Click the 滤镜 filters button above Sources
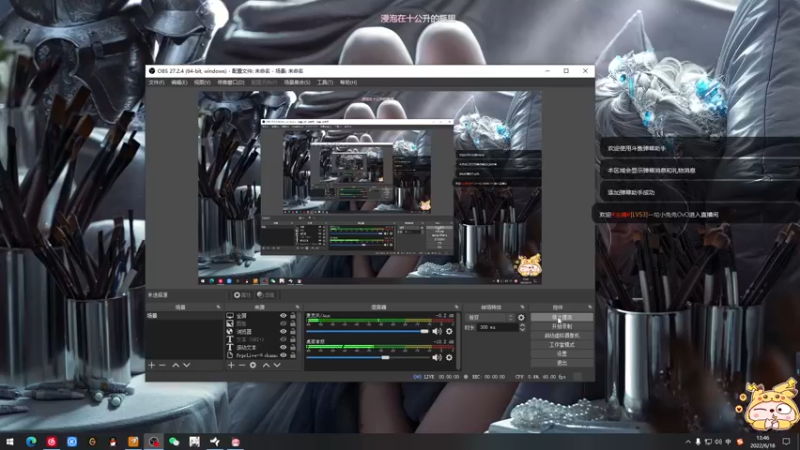800x450 pixels. point(266,295)
